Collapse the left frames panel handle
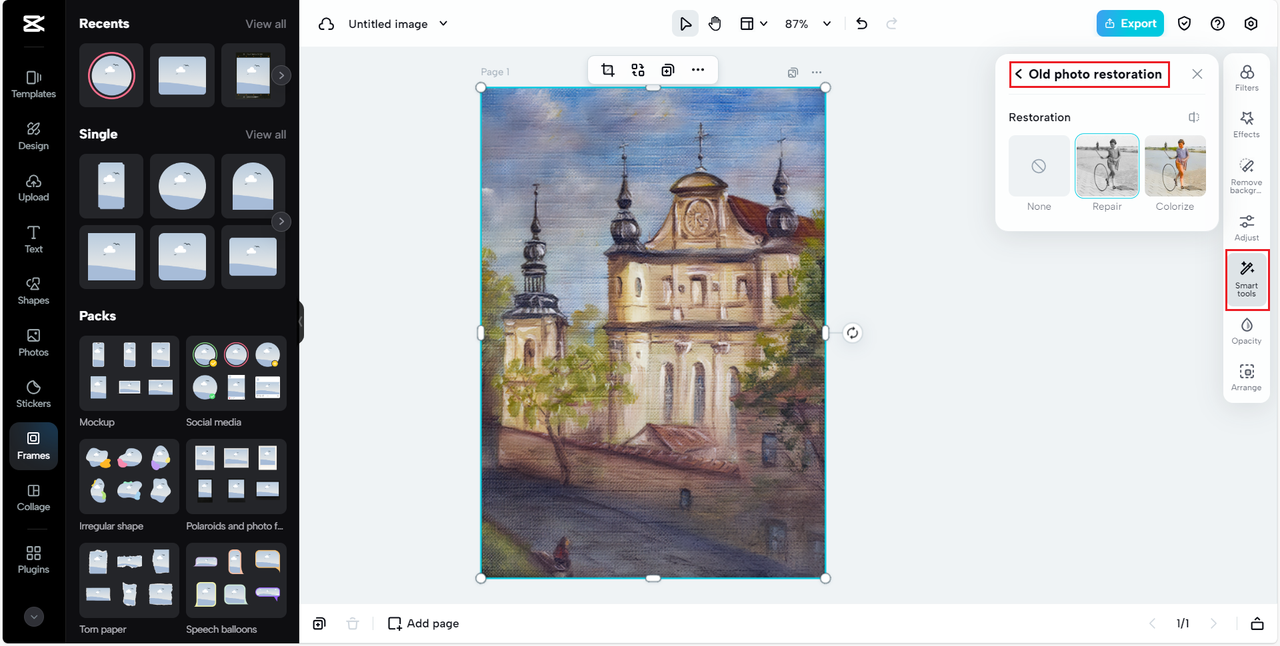The width and height of the screenshot is (1280, 646). click(300, 322)
